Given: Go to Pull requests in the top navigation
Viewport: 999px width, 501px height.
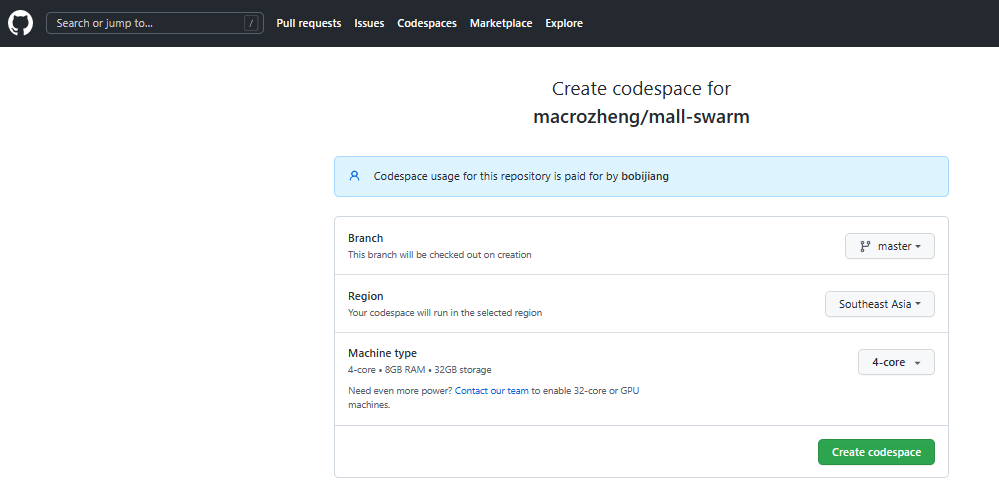Looking at the screenshot, I should (308, 23).
